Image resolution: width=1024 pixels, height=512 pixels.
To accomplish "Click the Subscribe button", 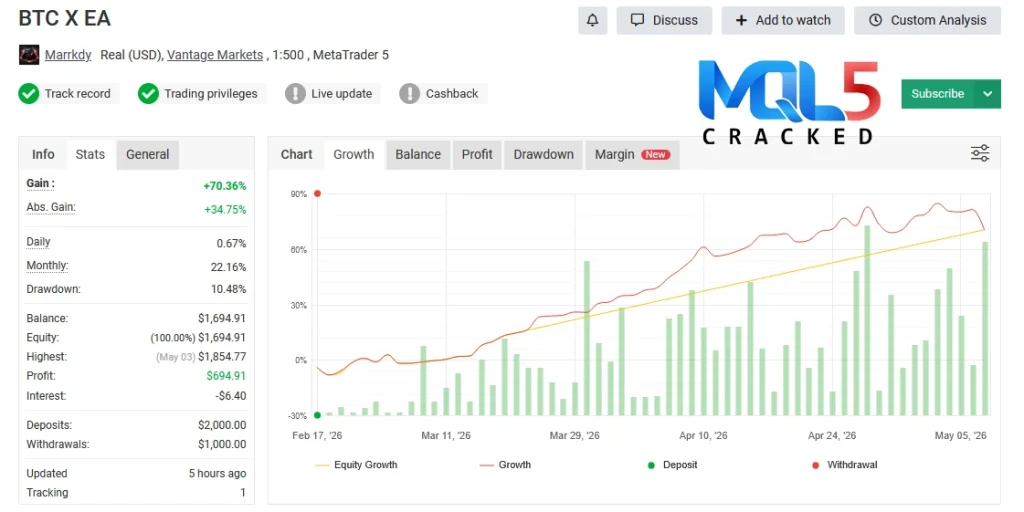I will pyautogui.click(x=938, y=93).
